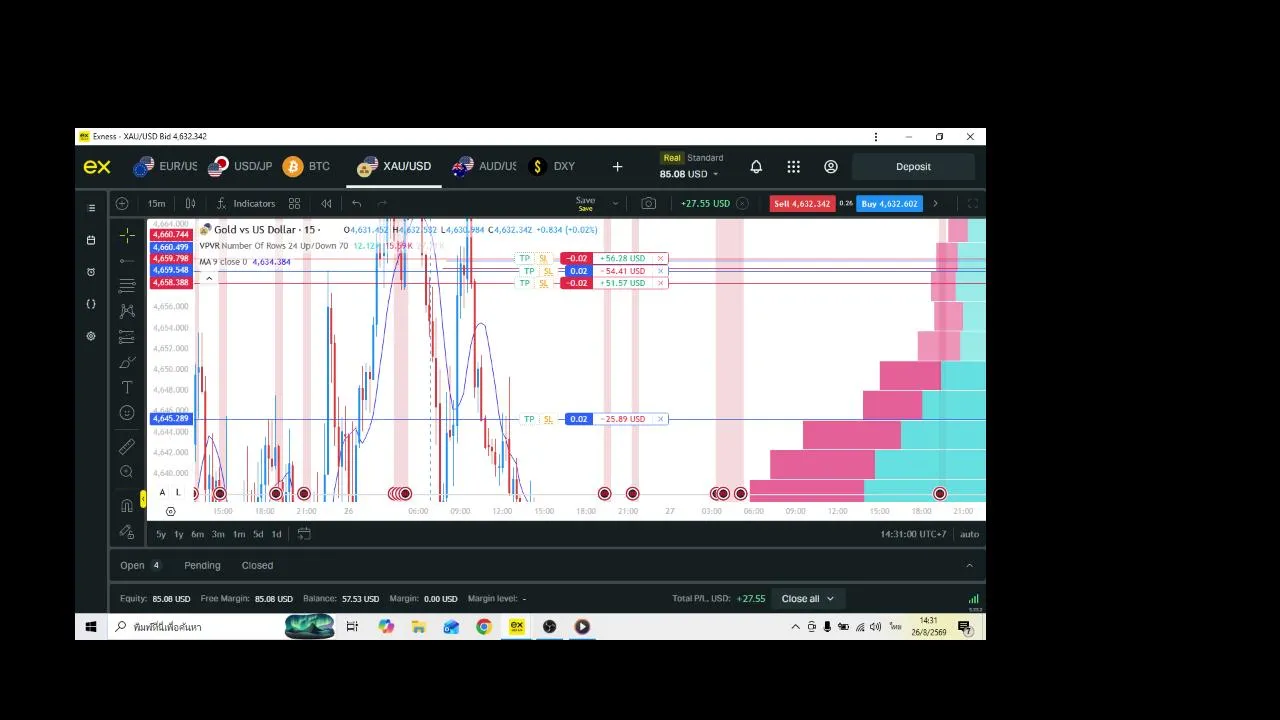1280x720 pixels.
Task: Select the text annotation tool
Action: tap(127, 387)
